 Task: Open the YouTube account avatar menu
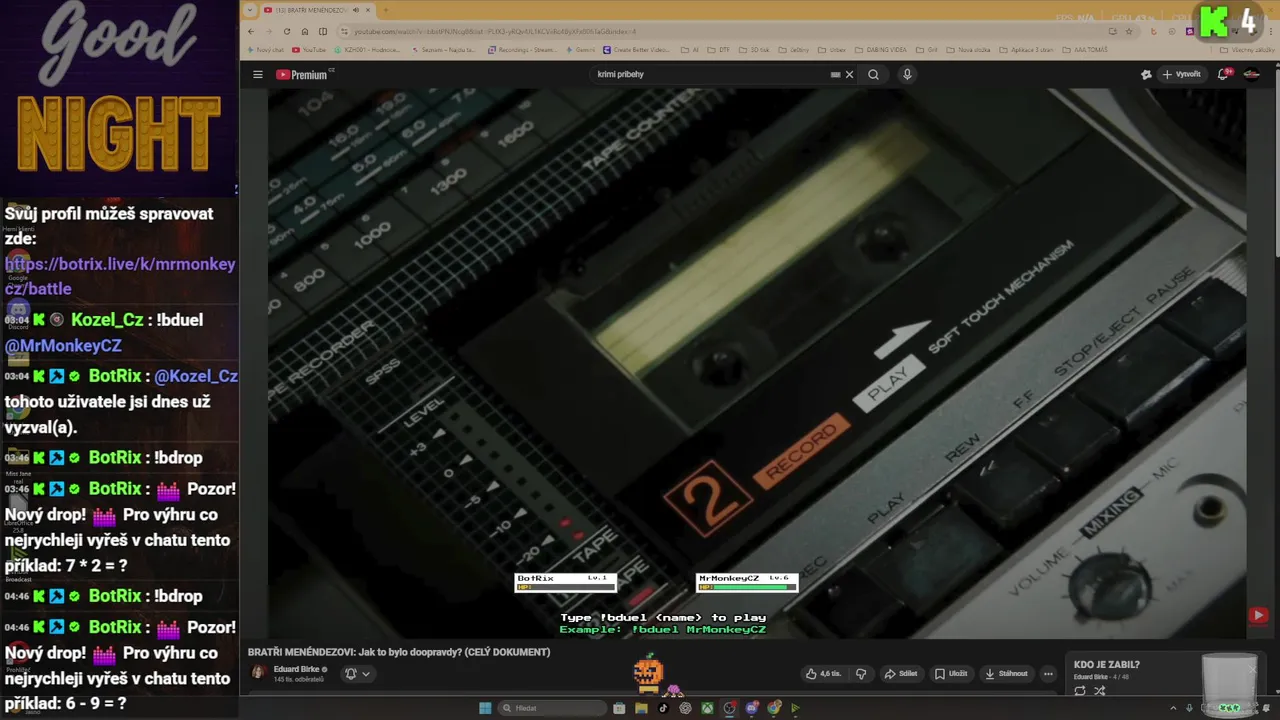pyautogui.click(x=1251, y=74)
